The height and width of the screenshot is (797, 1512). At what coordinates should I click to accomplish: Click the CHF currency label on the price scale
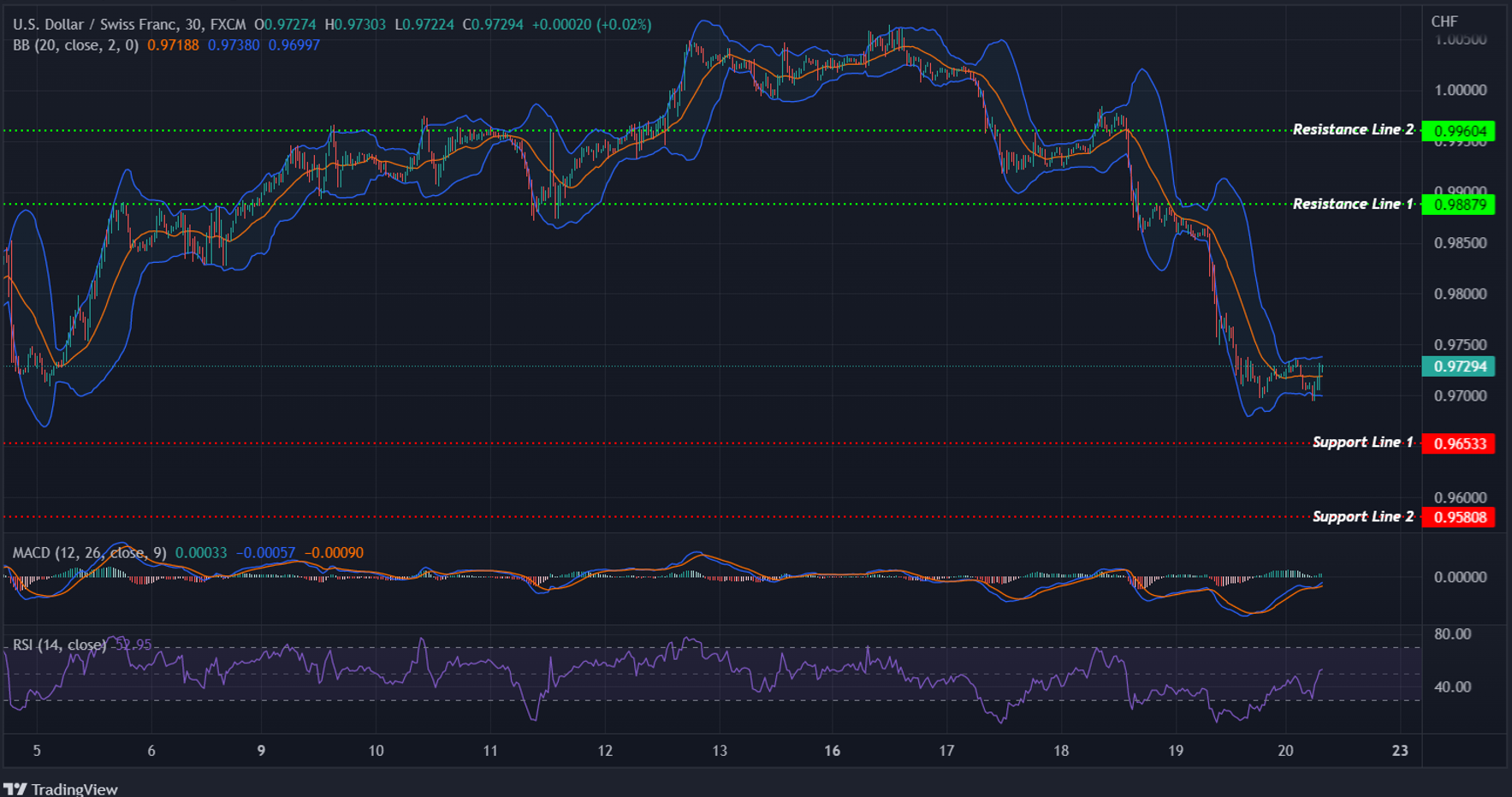tap(1446, 21)
